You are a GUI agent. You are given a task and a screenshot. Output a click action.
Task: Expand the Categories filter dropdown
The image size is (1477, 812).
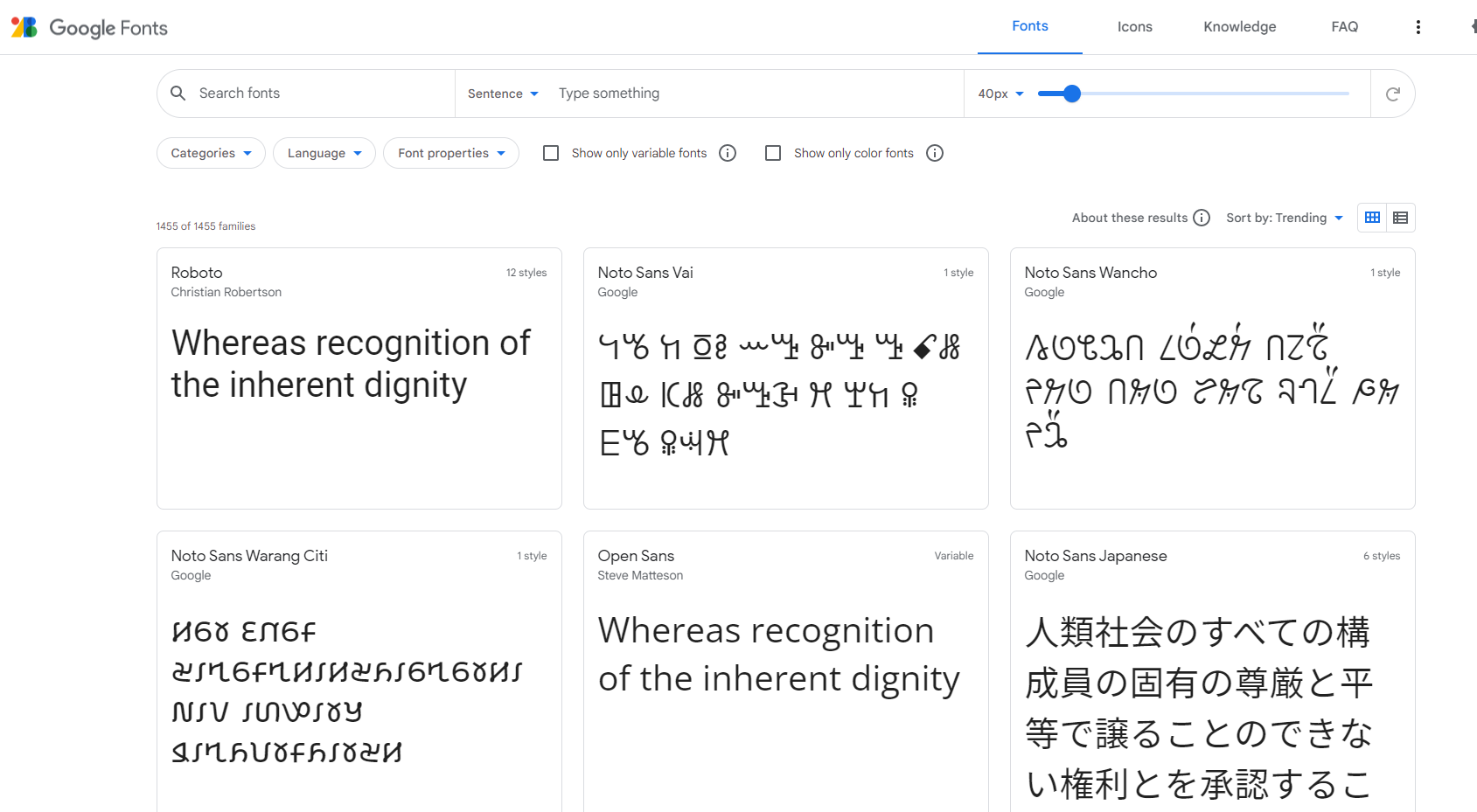click(211, 153)
